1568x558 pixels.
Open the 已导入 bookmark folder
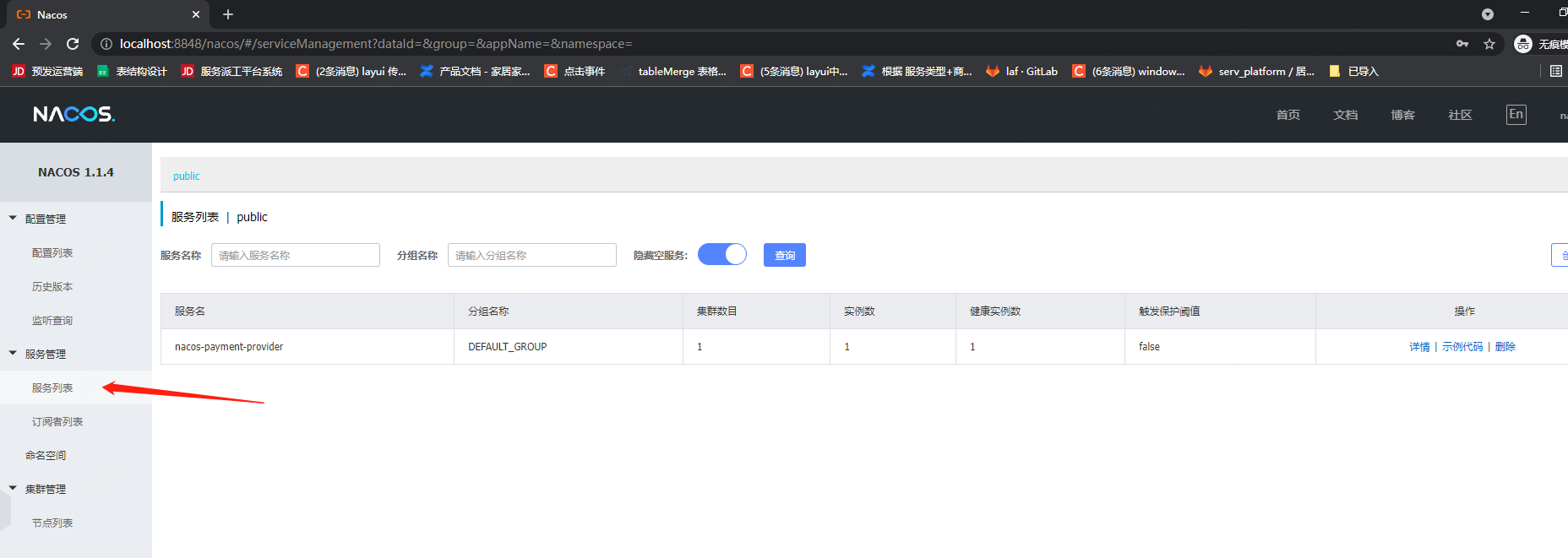coord(1353,71)
